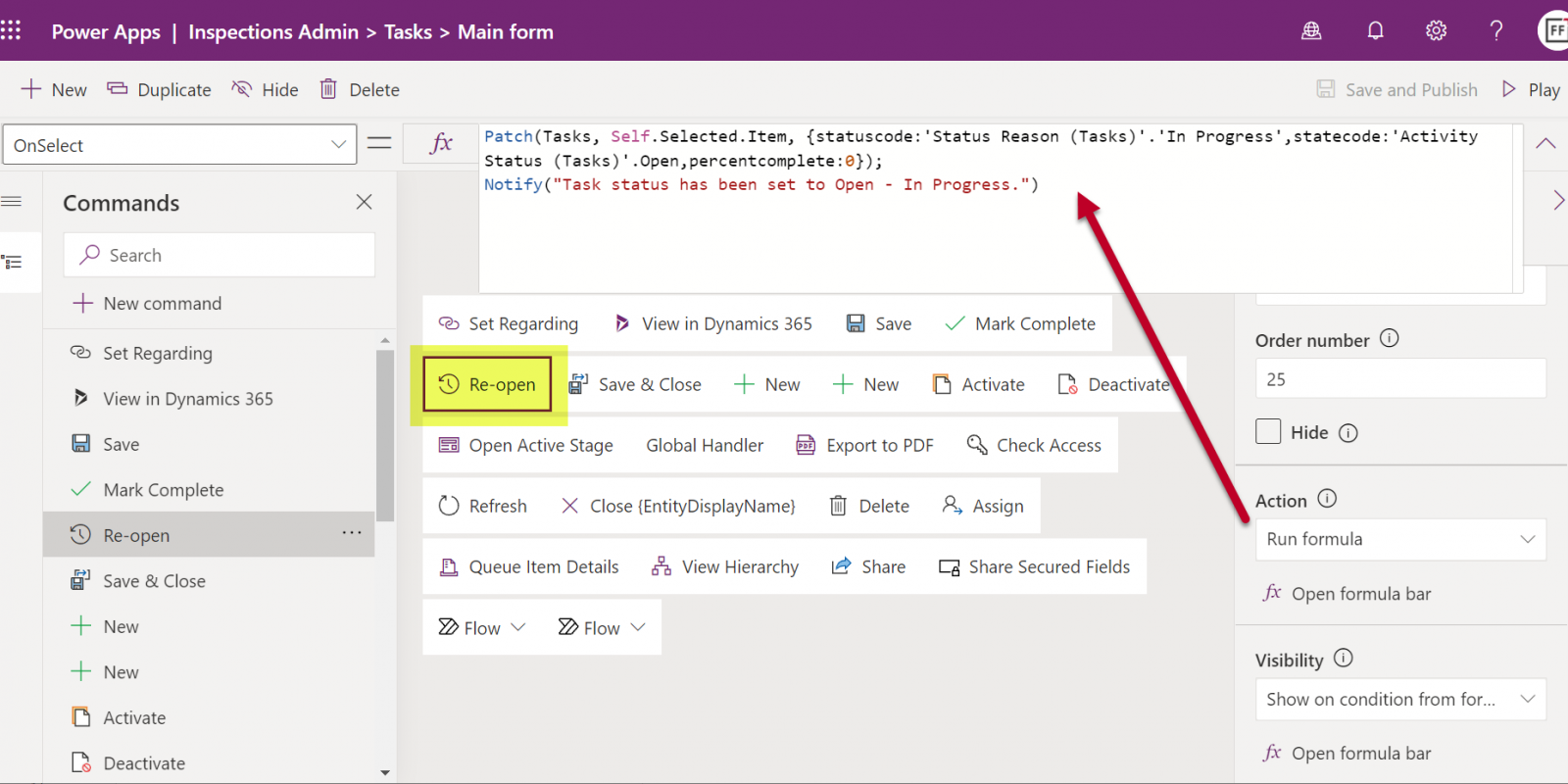Image resolution: width=1568 pixels, height=784 pixels.
Task: Open the Visibility condition dropdown
Action: tap(1400, 699)
